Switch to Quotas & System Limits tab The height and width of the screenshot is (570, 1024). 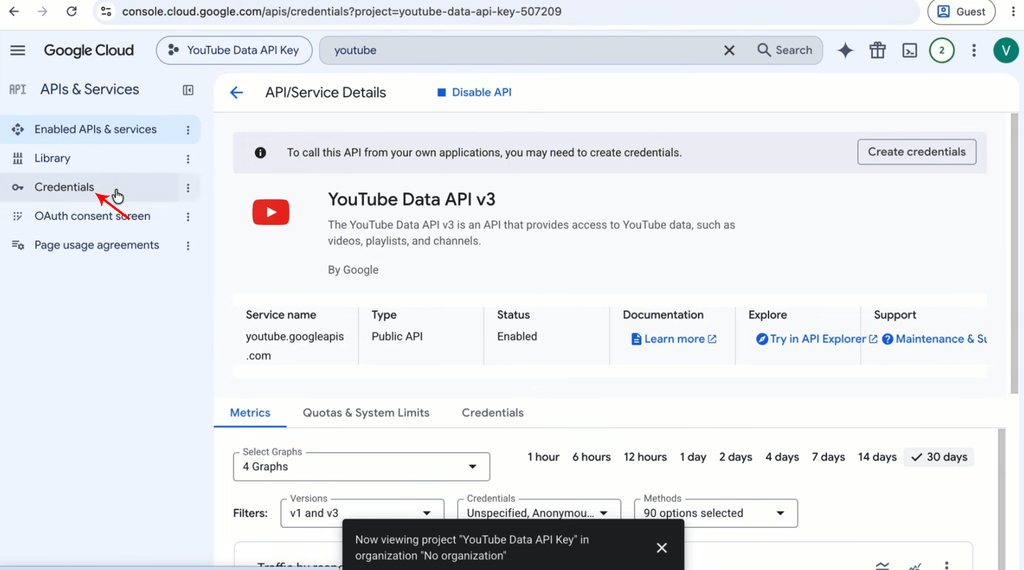coord(366,413)
